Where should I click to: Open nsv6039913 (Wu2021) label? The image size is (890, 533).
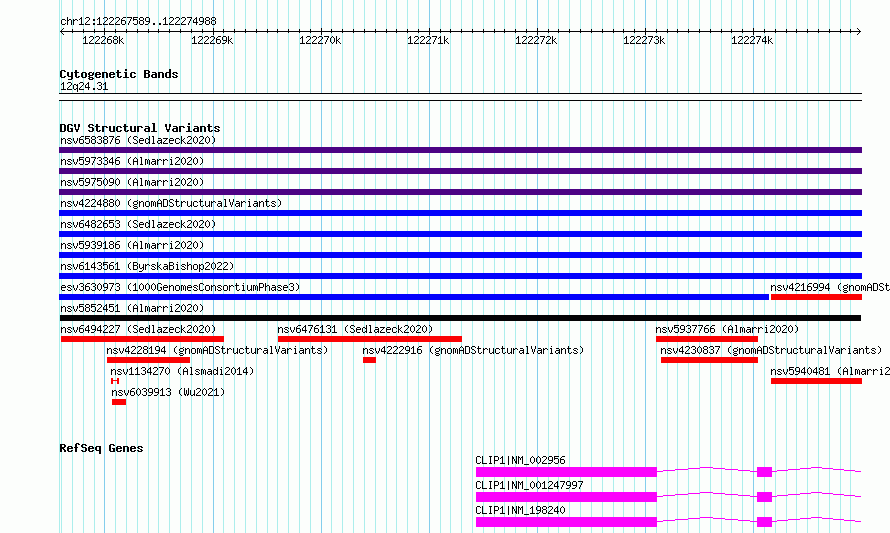point(168,392)
